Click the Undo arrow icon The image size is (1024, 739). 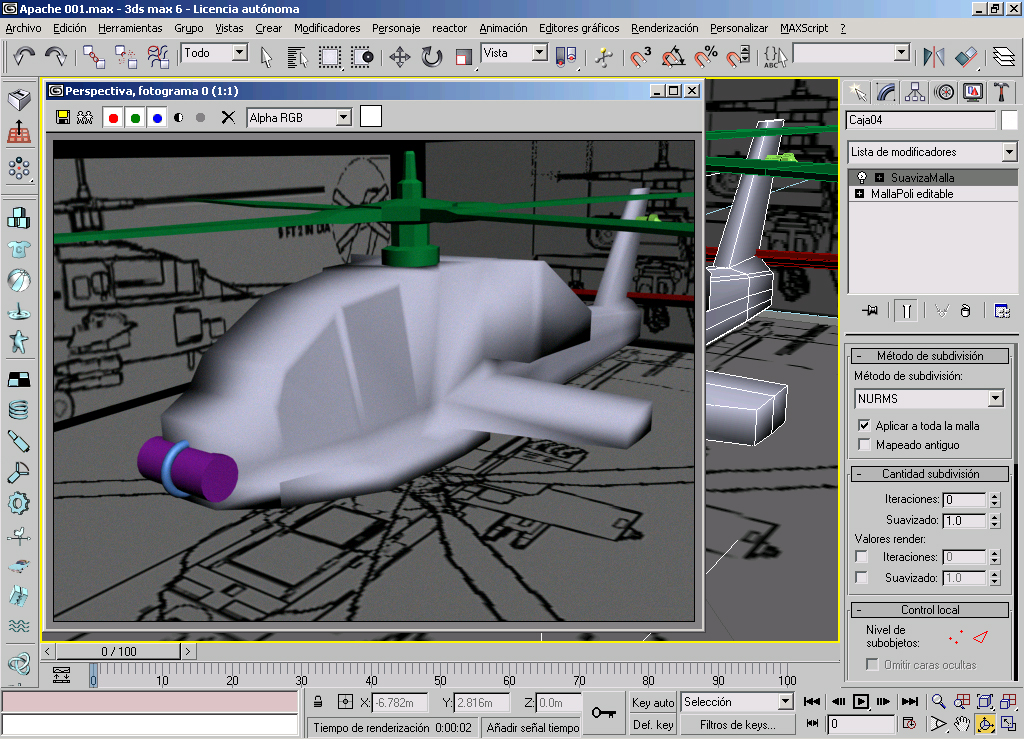pos(24,56)
